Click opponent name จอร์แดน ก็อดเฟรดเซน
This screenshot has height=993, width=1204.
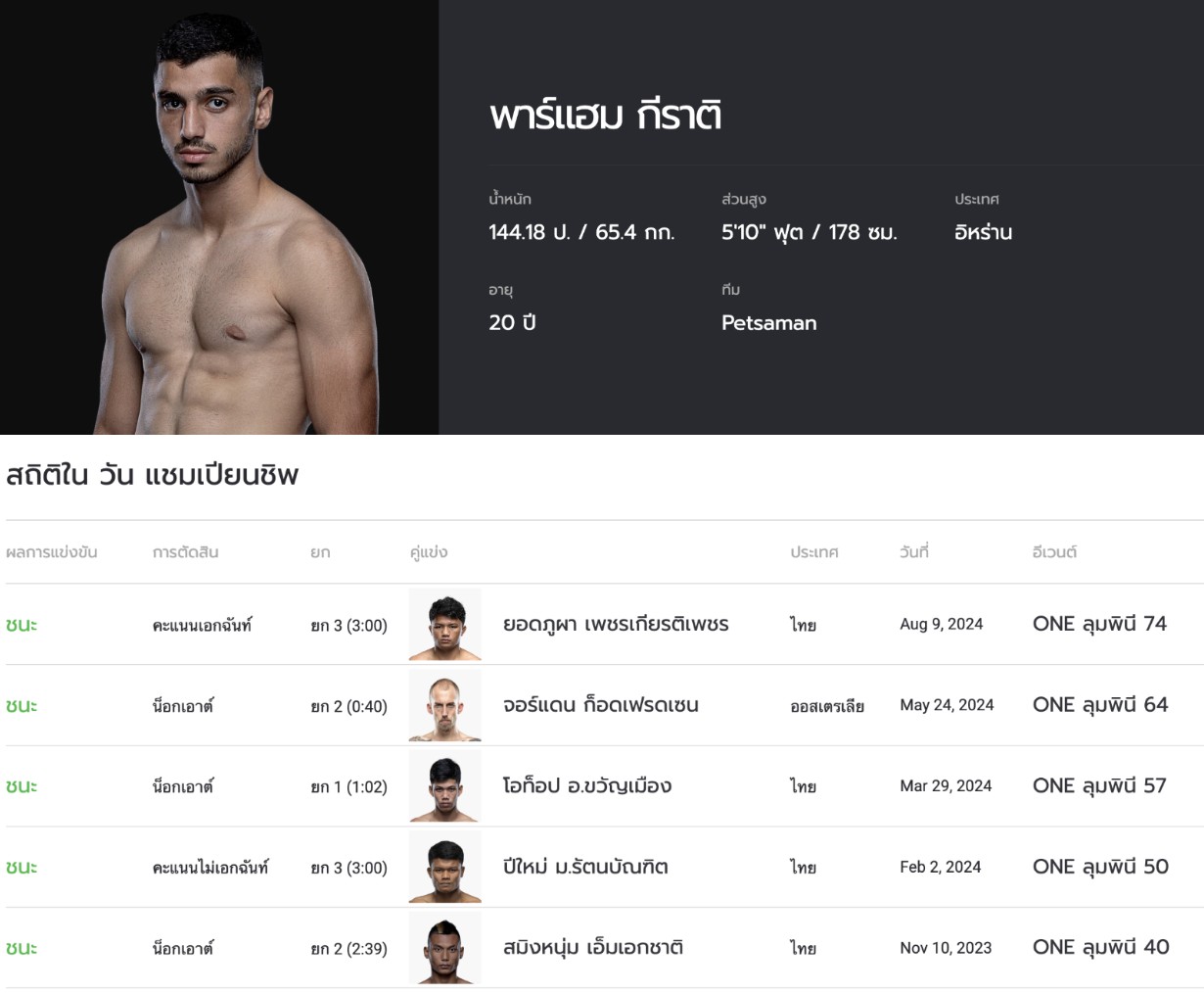(x=601, y=705)
